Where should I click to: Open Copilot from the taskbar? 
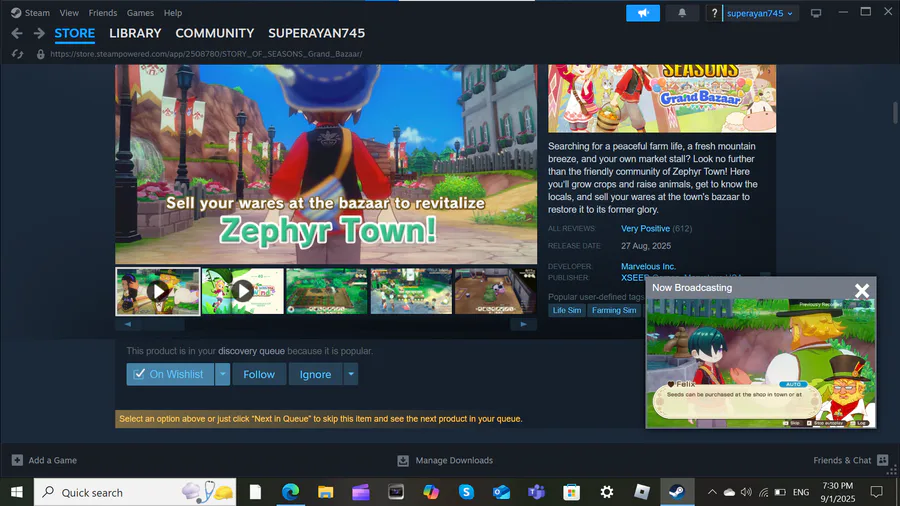click(430, 492)
